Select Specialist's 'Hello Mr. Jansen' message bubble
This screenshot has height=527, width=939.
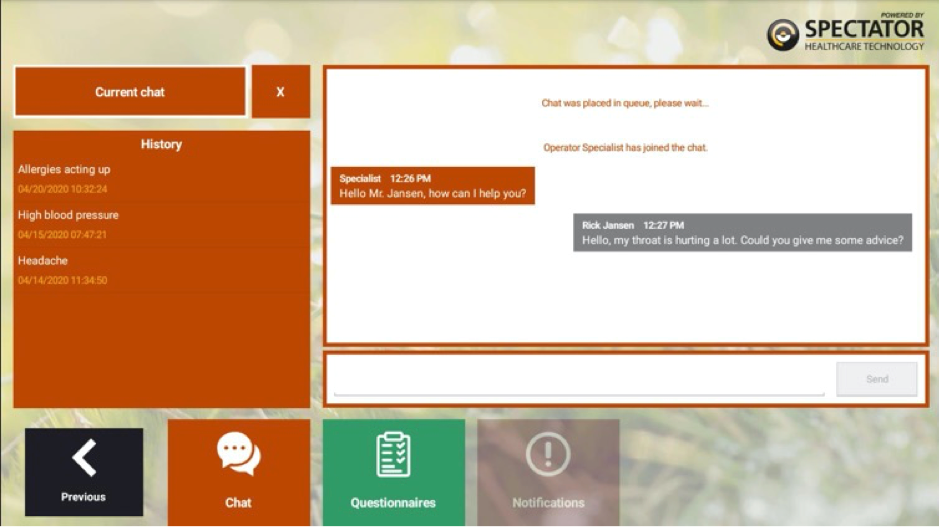432,186
